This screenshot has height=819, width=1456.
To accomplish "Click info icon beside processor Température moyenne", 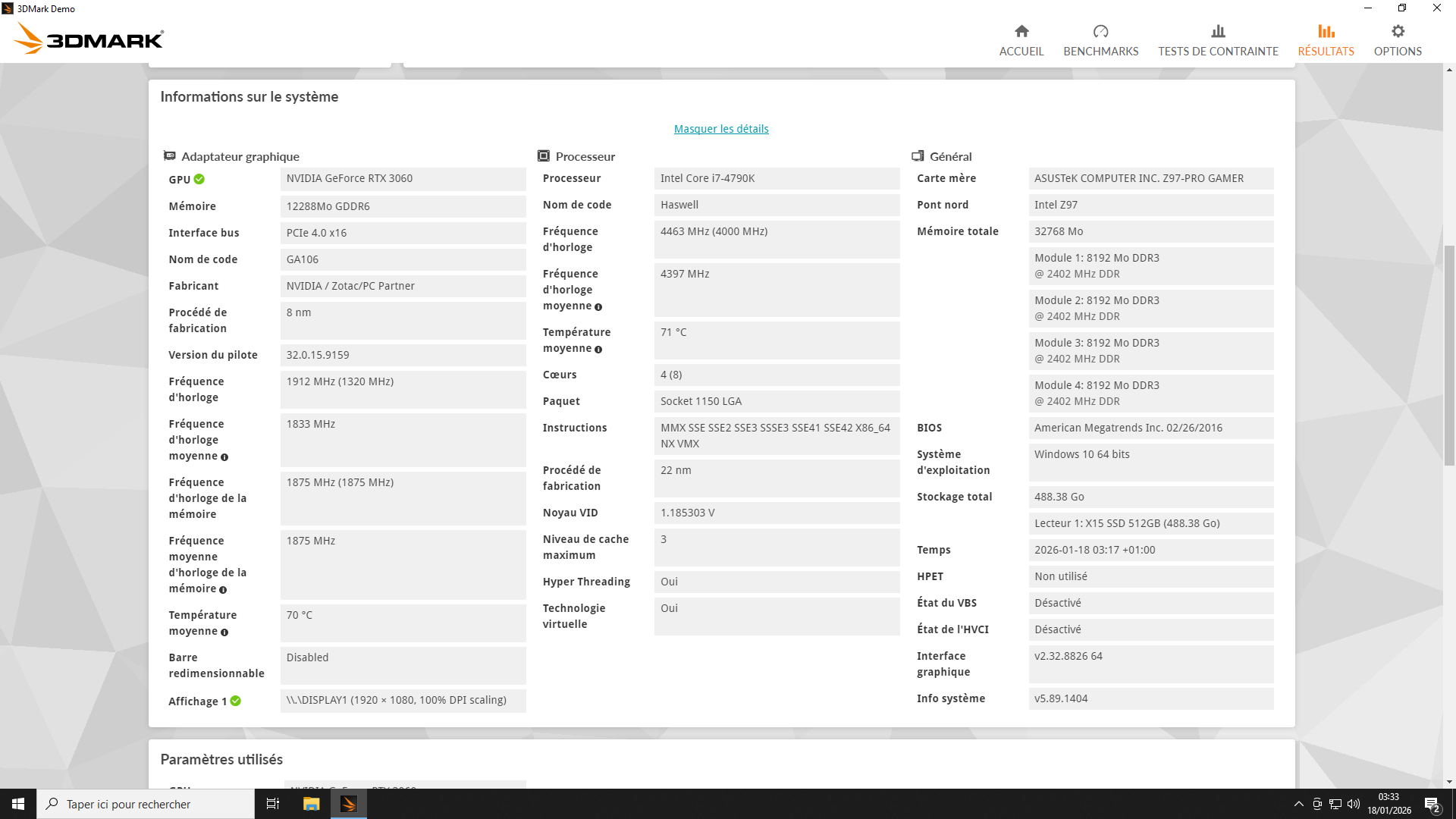I will (598, 350).
